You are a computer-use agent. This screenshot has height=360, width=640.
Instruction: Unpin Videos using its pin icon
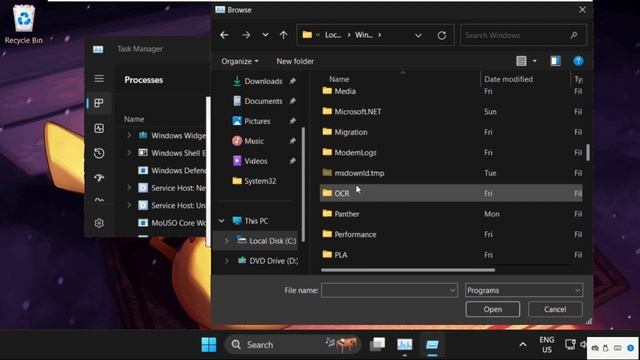tap(292, 161)
